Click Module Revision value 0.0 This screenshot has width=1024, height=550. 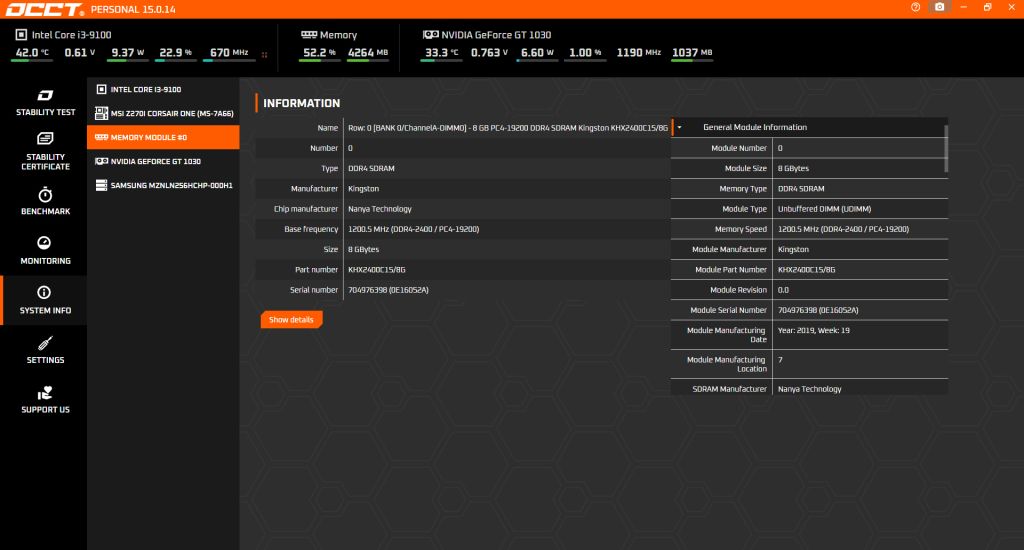click(783, 290)
